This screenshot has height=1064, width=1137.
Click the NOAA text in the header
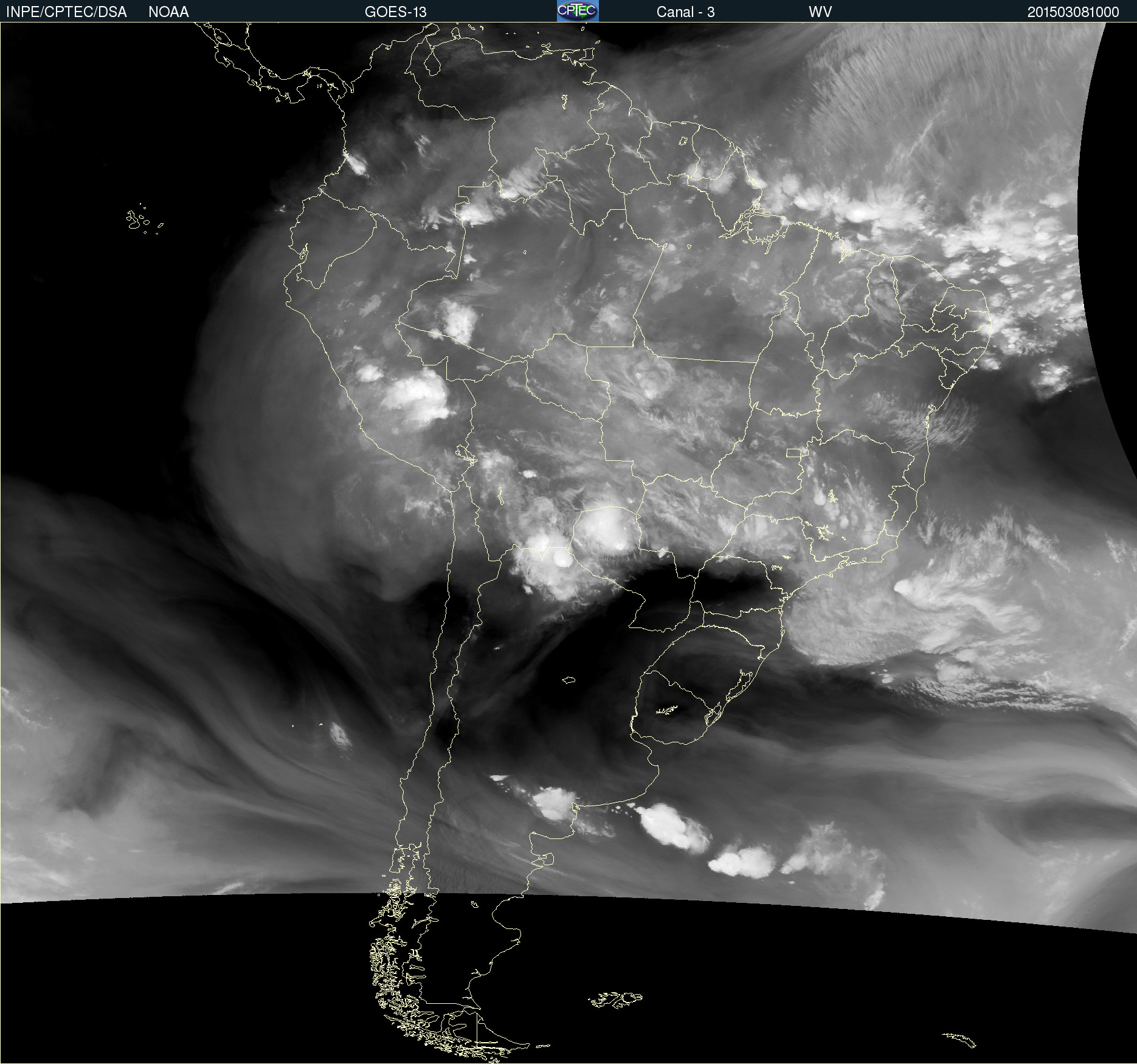click(x=168, y=12)
